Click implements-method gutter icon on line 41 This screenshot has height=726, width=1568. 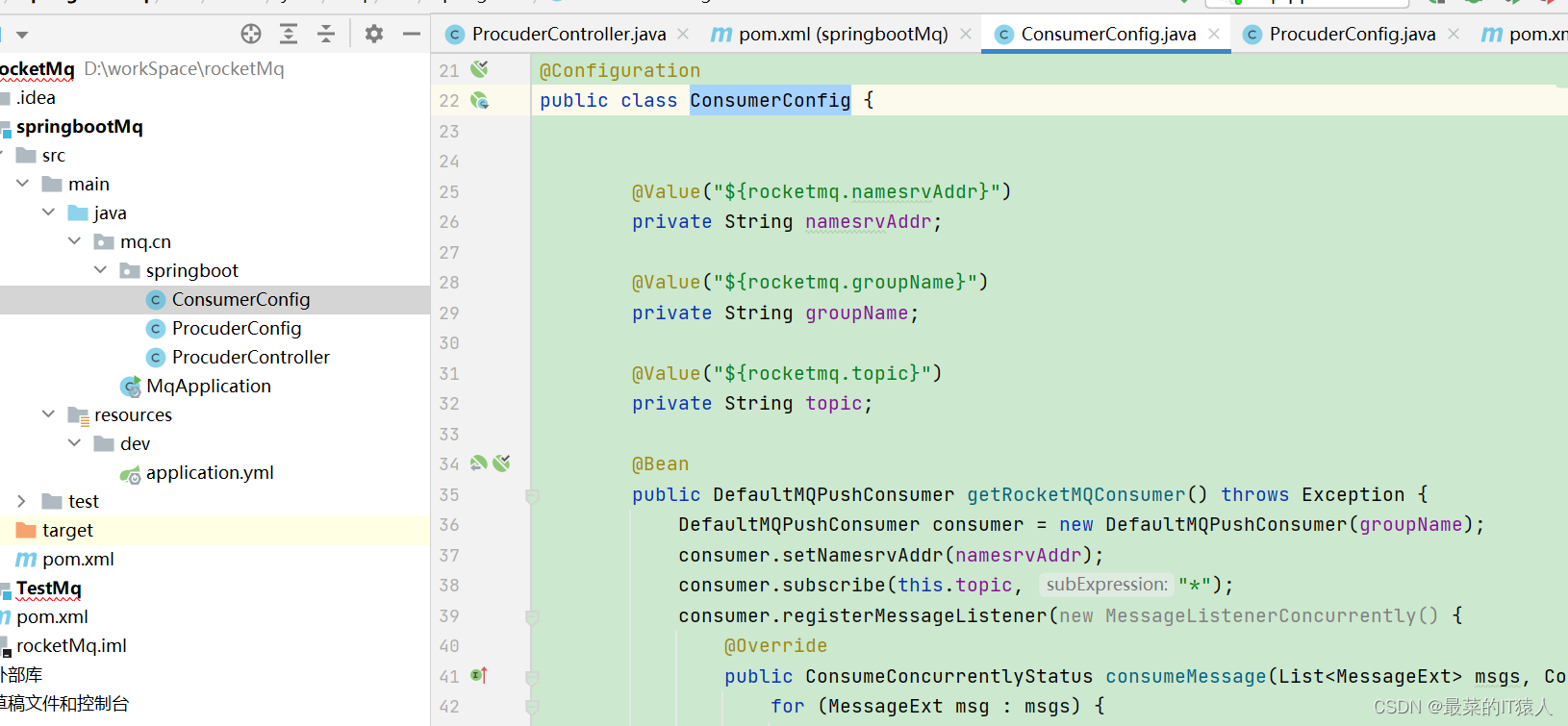tap(479, 675)
